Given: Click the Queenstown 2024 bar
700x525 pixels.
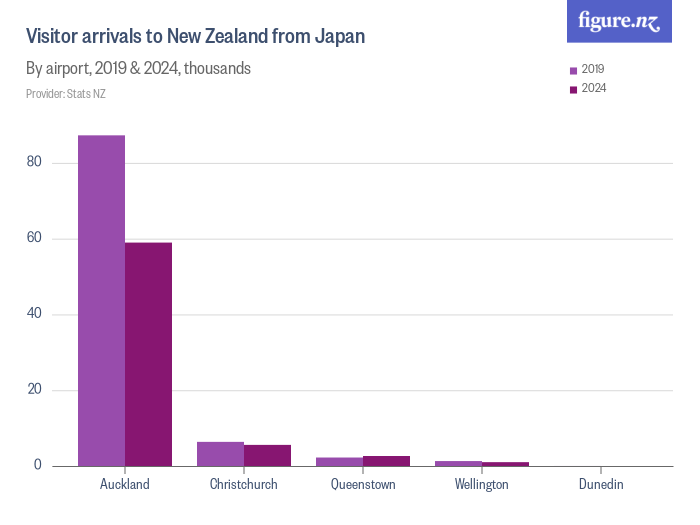Looking at the screenshot, I should (x=386, y=461).
